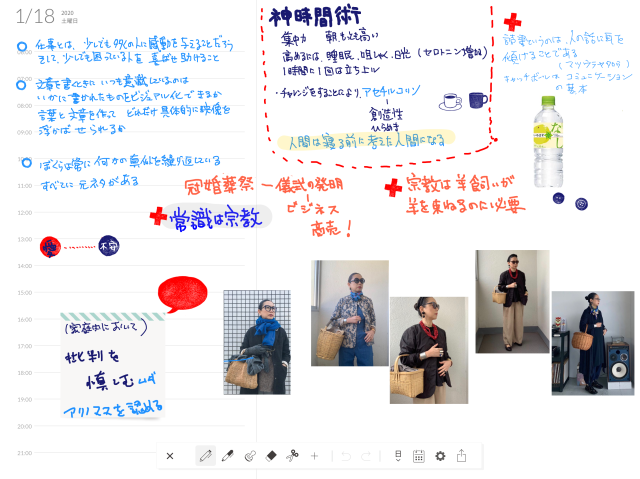Undo the last stroke
Viewport: 640px width, 479px height.
click(x=346, y=456)
